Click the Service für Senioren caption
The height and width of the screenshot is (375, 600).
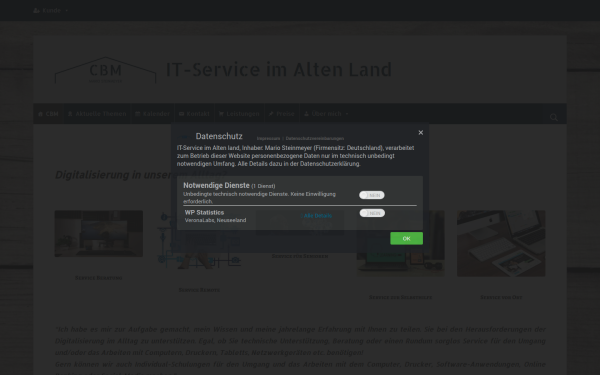pyautogui.click(x=300, y=256)
